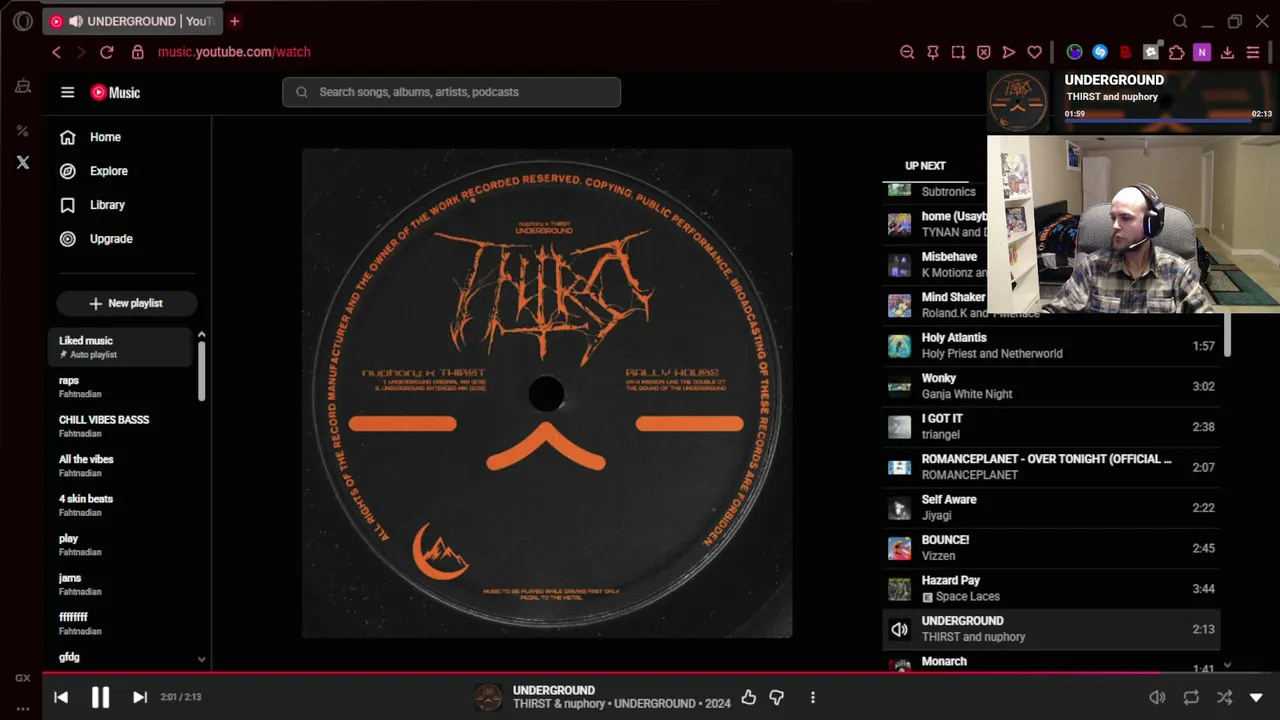
Task: Skip to the next track
Action: (x=140, y=697)
